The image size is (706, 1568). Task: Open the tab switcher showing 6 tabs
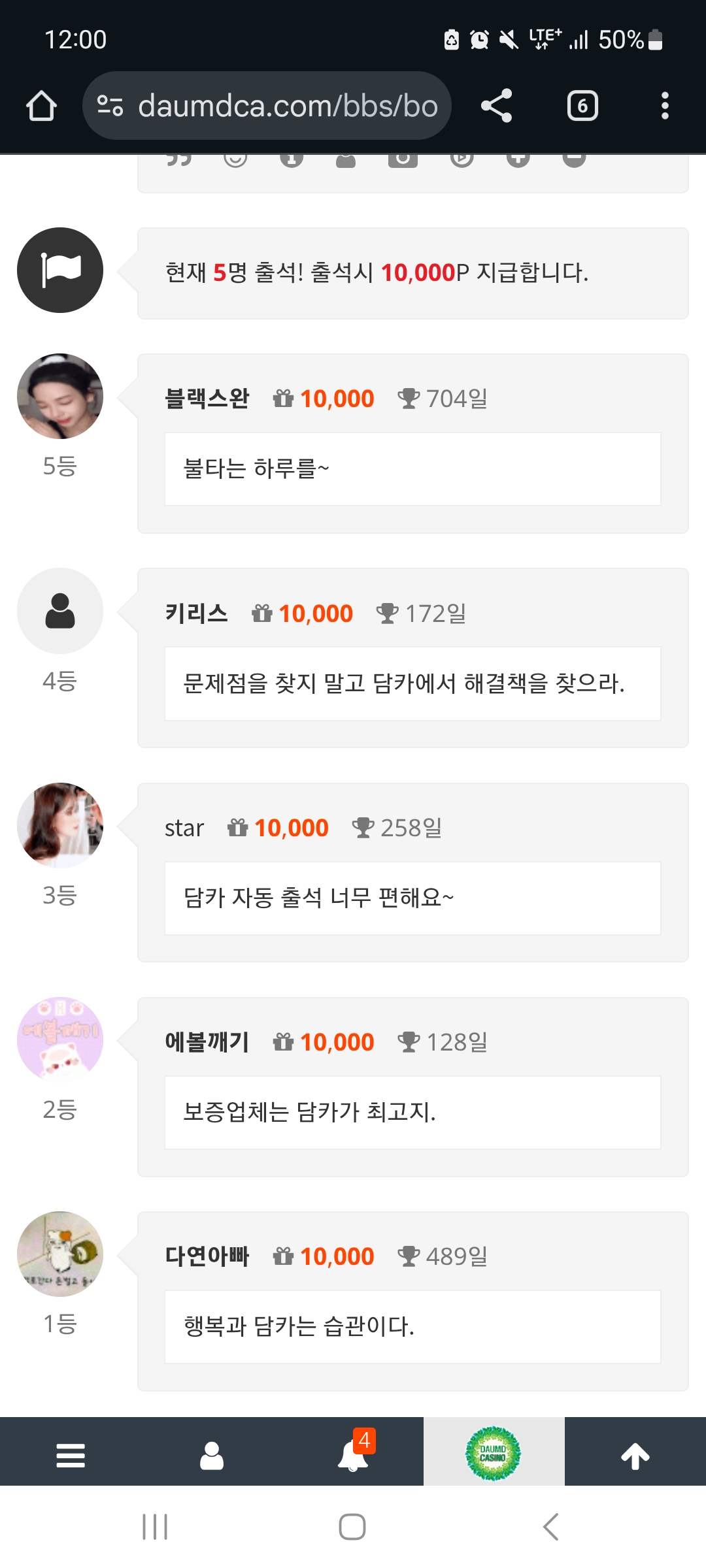pyautogui.click(x=582, y=106)
